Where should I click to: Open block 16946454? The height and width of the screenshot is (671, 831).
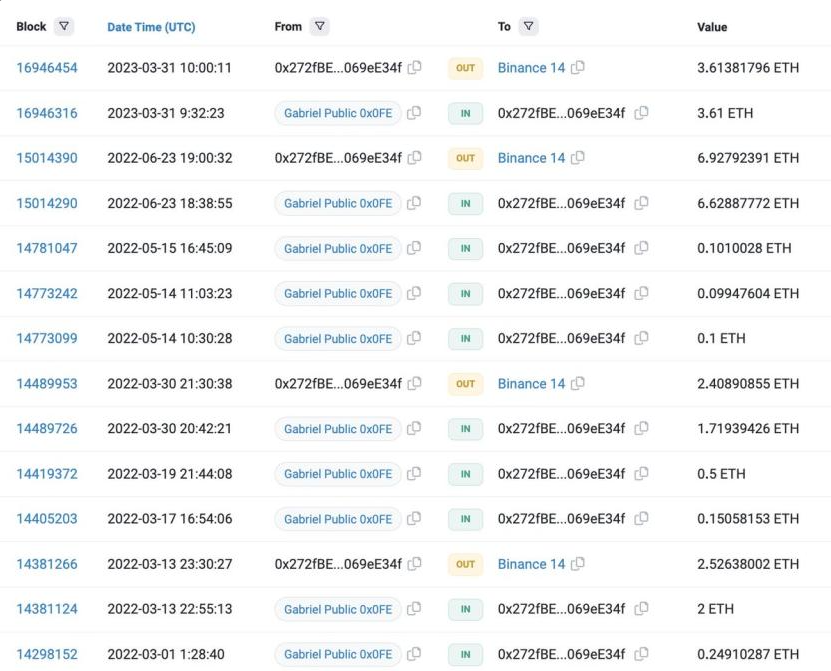pyautogui.click(x=47, y=68)
